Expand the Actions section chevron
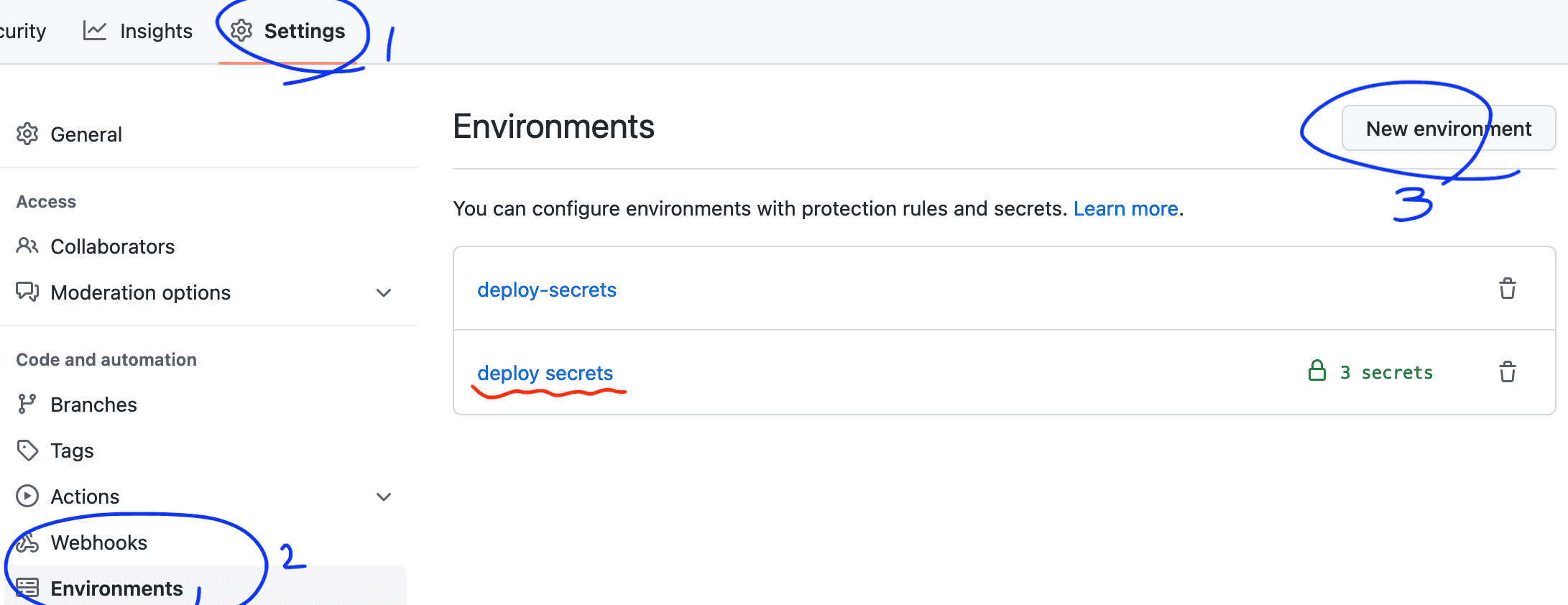This screenshot has width=1568, height=605. [x=384, y=497]
